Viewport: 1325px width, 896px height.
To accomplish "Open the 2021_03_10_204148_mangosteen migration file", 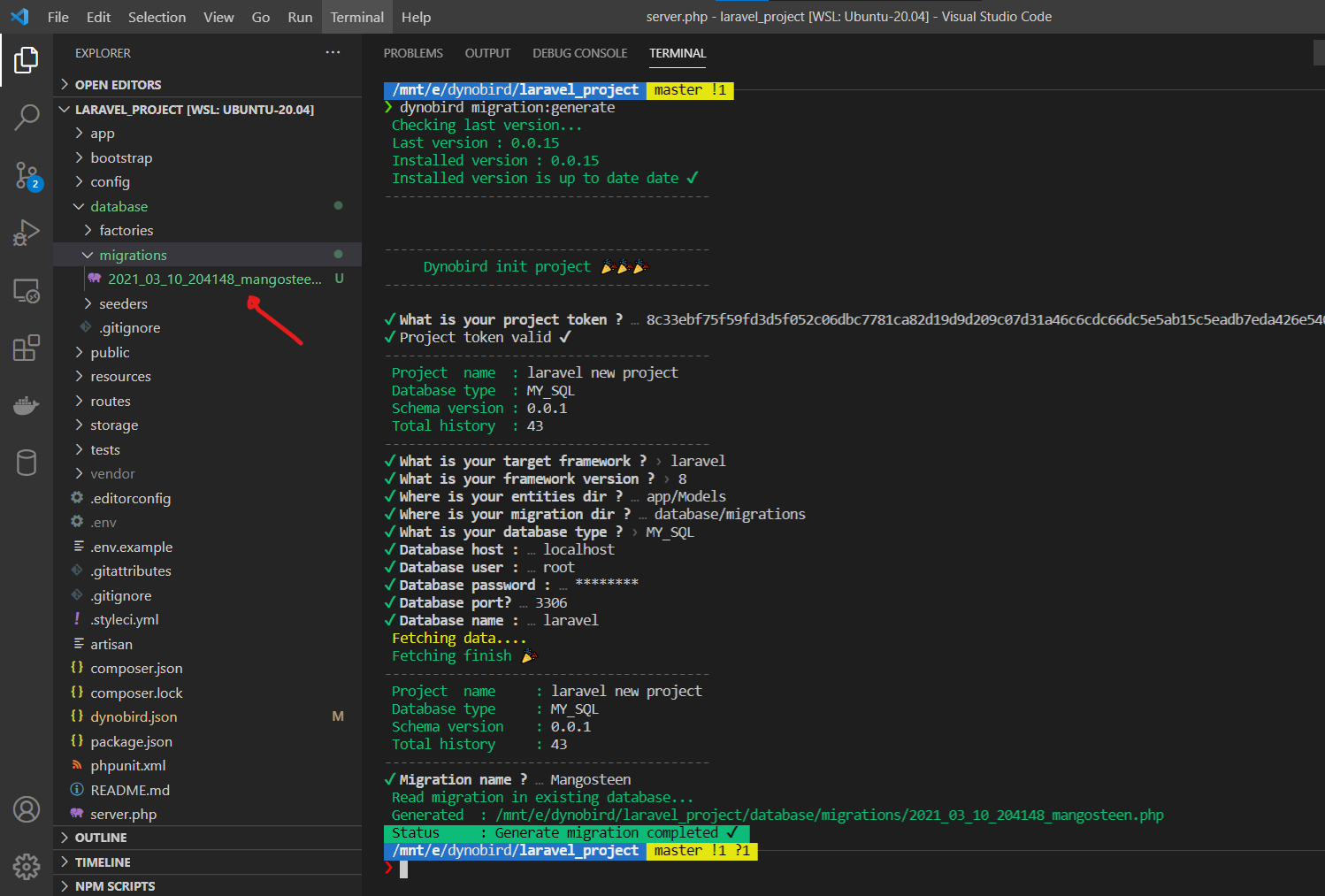I will point(207,280).
